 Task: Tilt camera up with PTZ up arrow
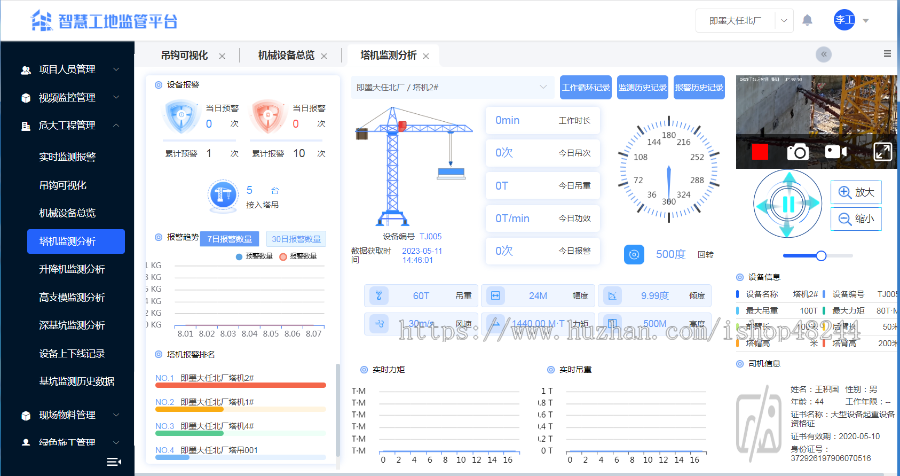click(x=789, y=179)
